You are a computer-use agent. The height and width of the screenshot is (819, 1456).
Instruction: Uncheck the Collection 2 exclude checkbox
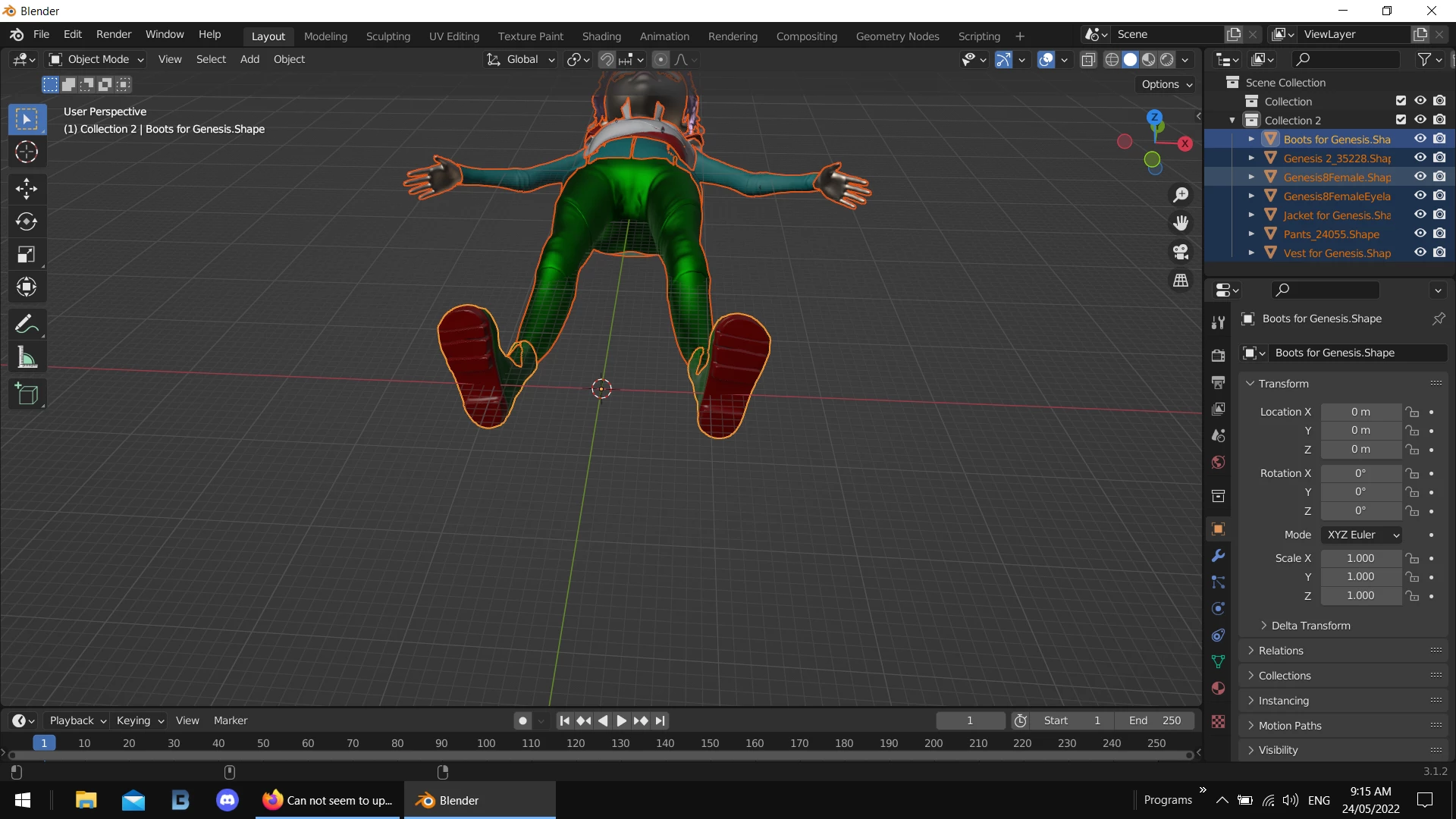(1401, 120)
